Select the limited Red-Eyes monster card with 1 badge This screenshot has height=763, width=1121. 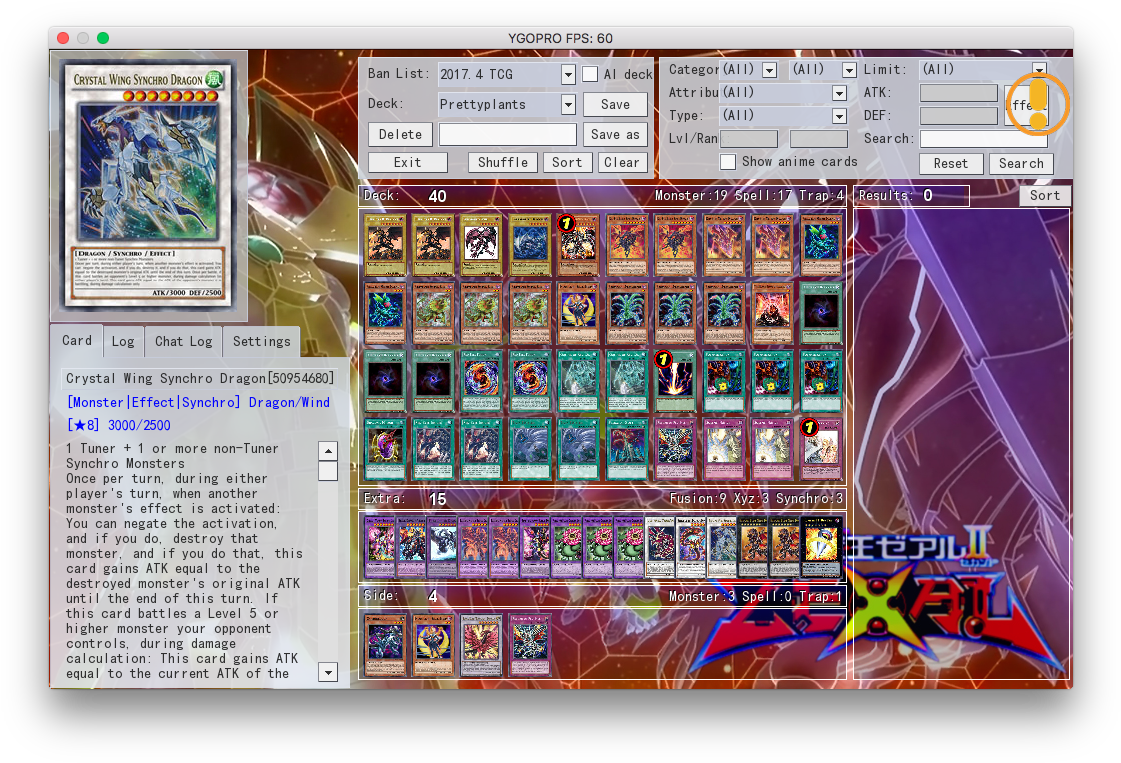[578, 245]
